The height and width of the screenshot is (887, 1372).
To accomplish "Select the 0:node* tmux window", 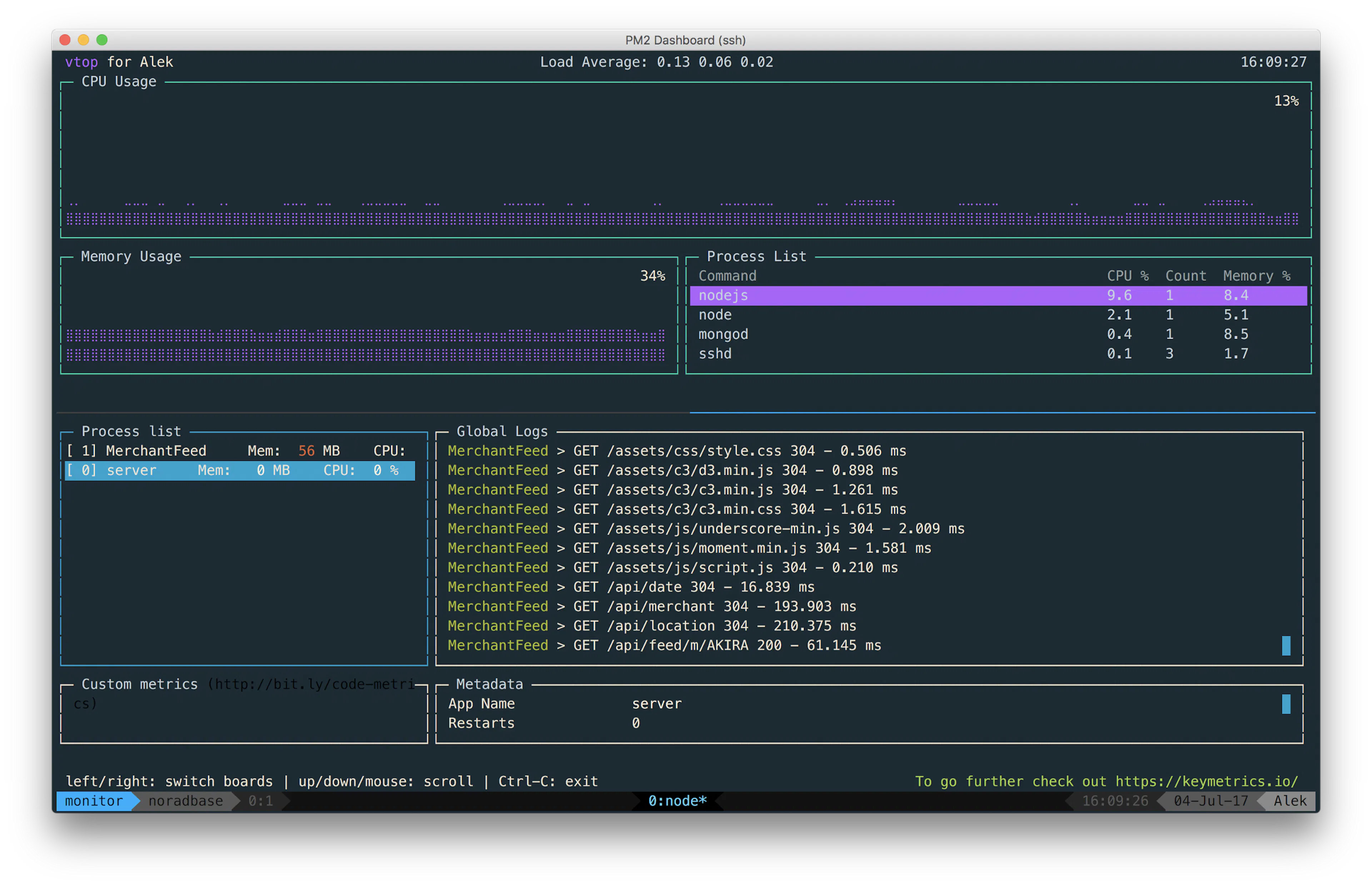I will click(x=677, y=801).
